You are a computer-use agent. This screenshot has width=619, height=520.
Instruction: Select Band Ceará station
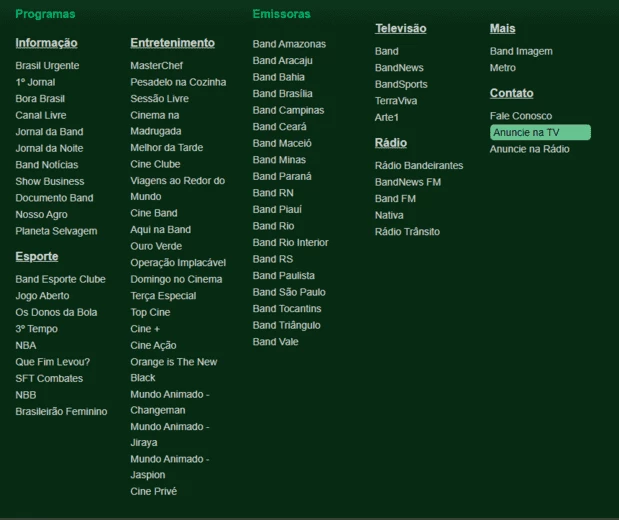click(279, 127)
